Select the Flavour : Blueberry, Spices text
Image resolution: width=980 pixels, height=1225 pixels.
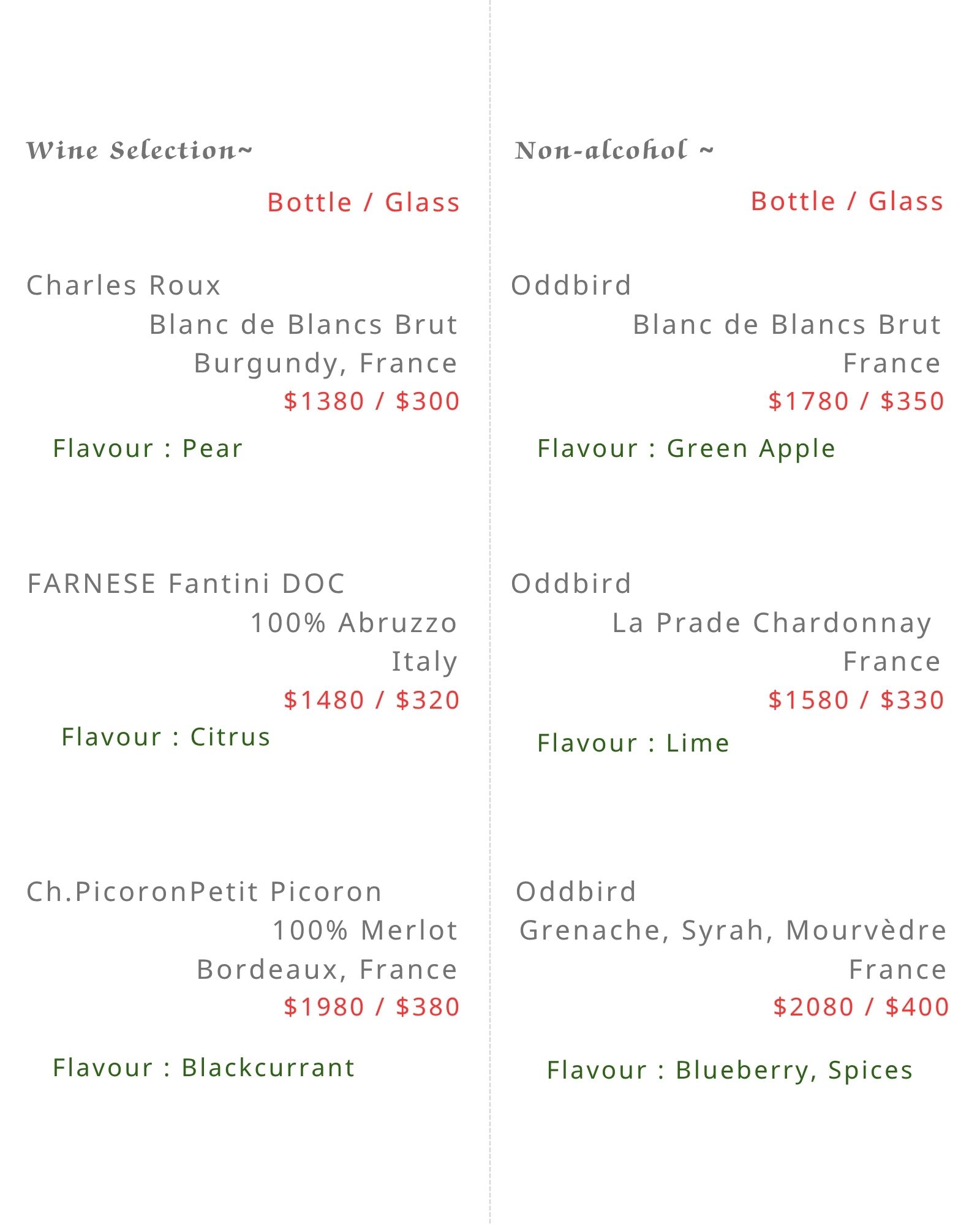729,1070
